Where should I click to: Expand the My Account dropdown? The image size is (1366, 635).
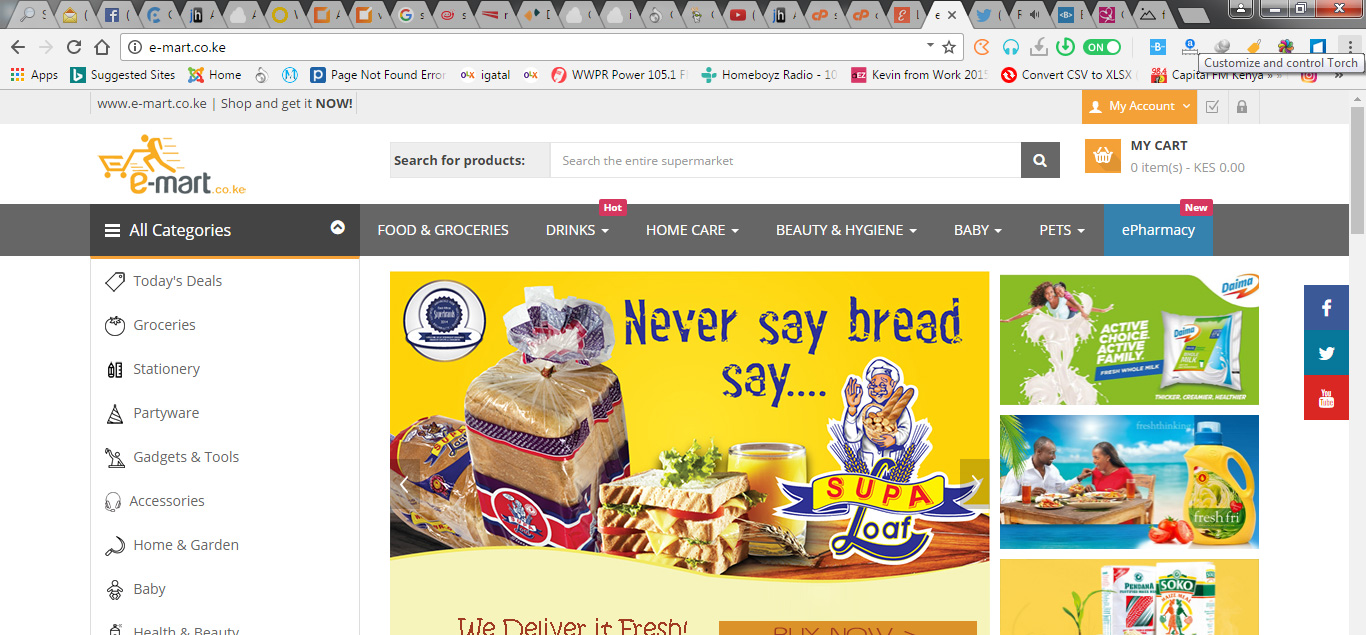tap(1139, 106)
